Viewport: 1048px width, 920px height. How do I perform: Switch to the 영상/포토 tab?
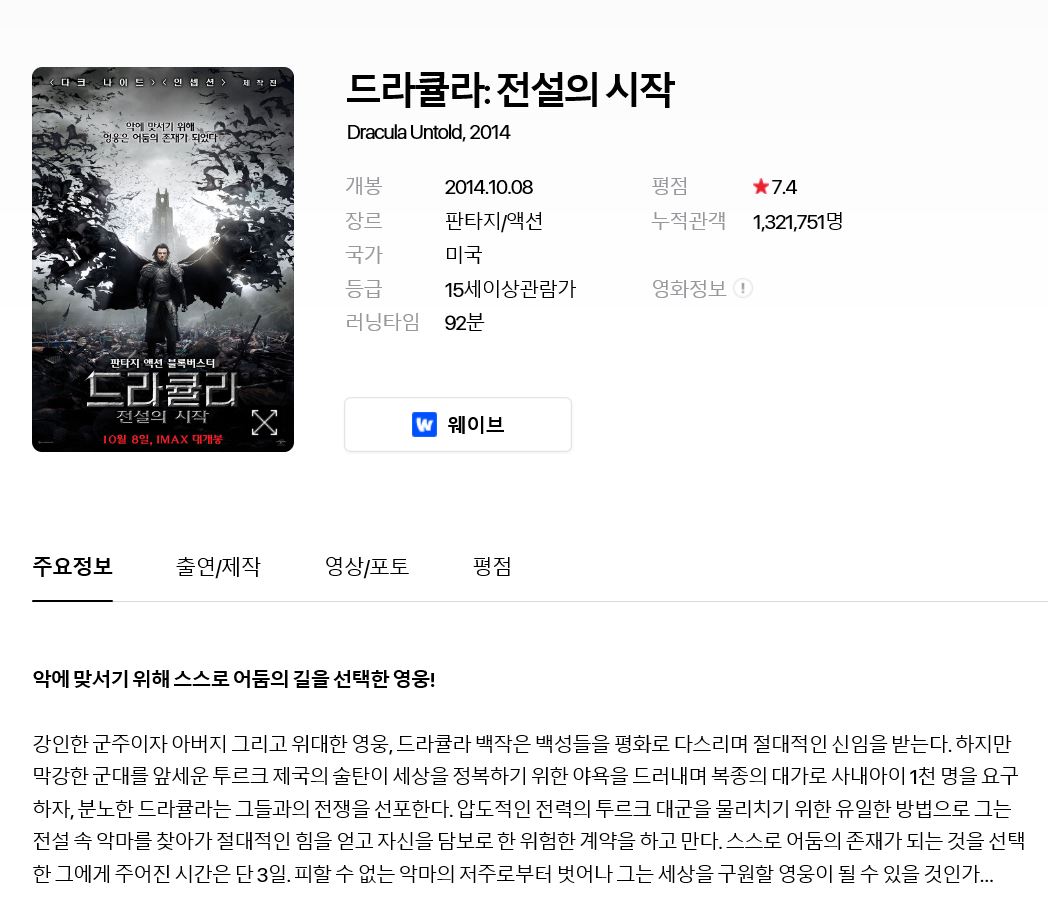click(367, 567)
